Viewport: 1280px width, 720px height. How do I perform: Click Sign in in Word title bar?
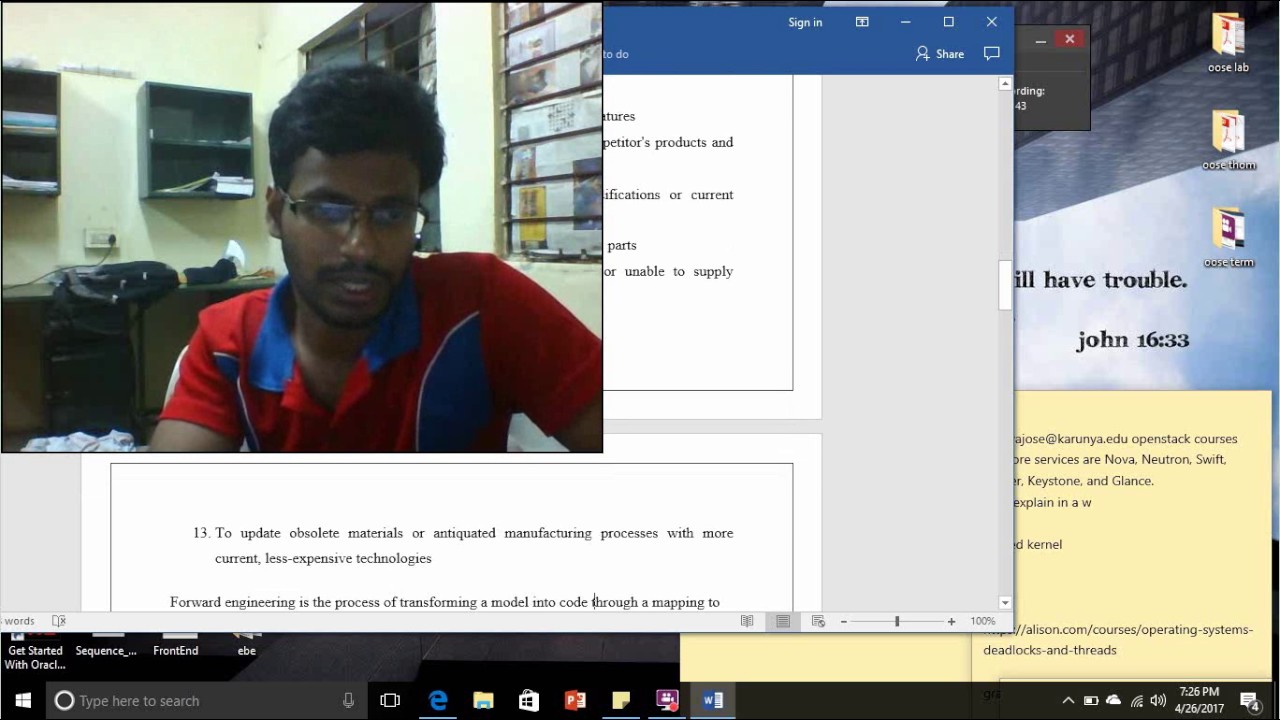tap(805, 22)
